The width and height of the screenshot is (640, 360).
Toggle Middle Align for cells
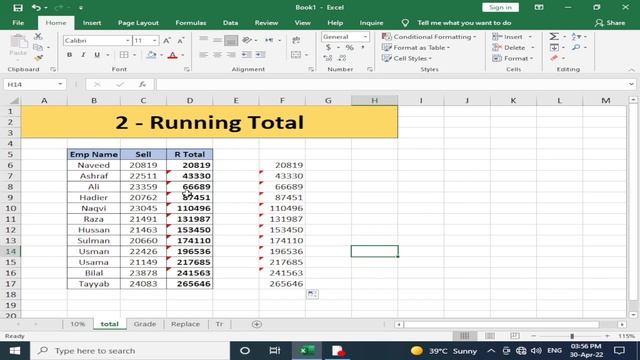click(217, 40)
